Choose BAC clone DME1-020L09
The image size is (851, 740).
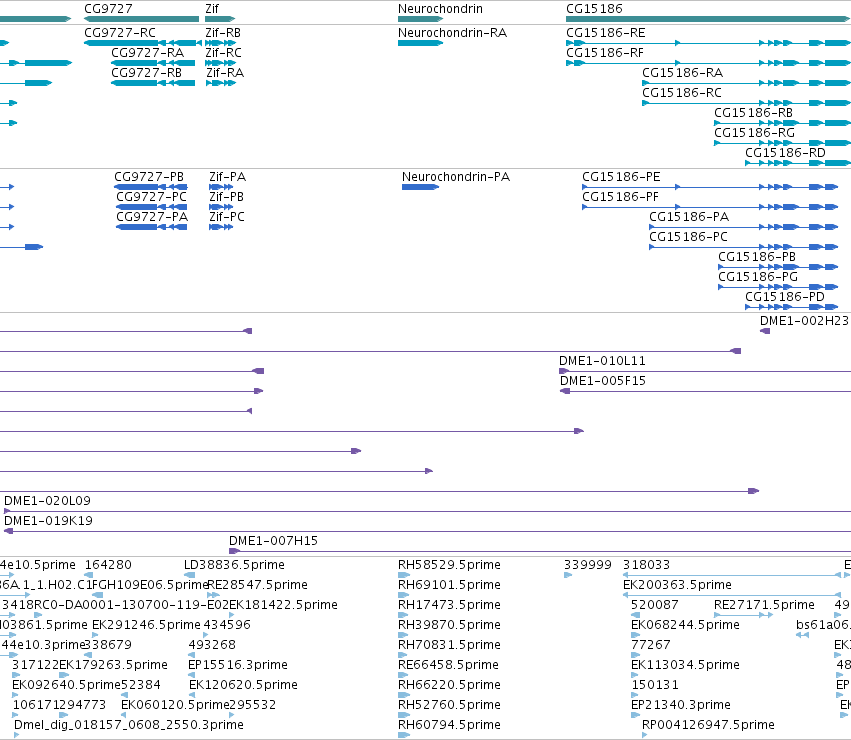click(47, 501)
